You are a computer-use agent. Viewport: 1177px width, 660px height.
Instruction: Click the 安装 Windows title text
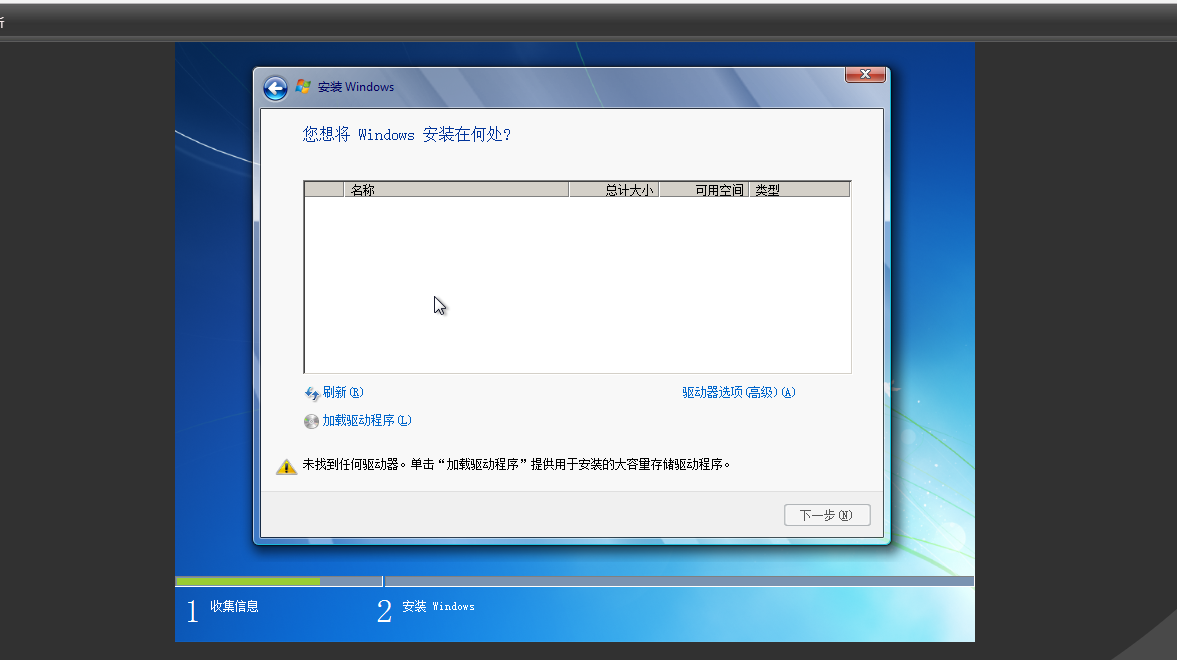[x=356, y=87]
